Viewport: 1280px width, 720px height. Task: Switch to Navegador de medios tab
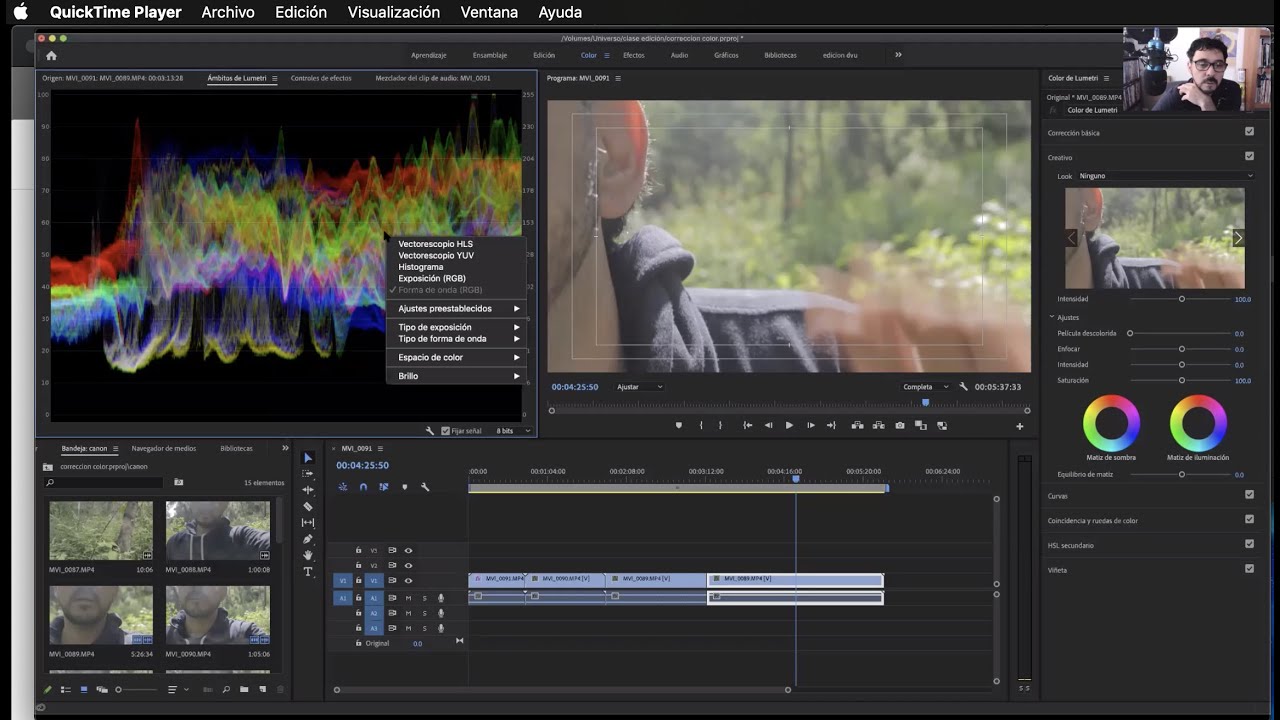tap(164, 449)
